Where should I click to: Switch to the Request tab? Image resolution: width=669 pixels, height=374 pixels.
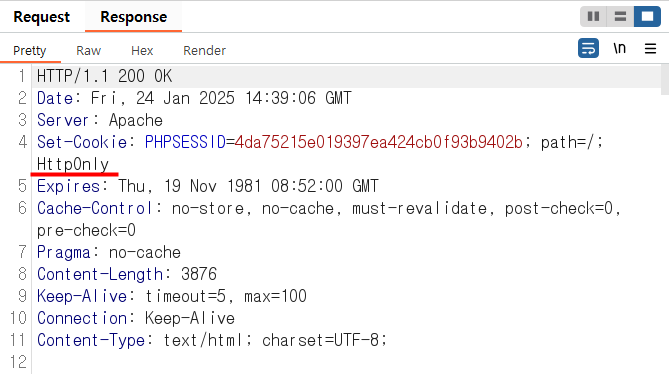(x=41, y=17)
